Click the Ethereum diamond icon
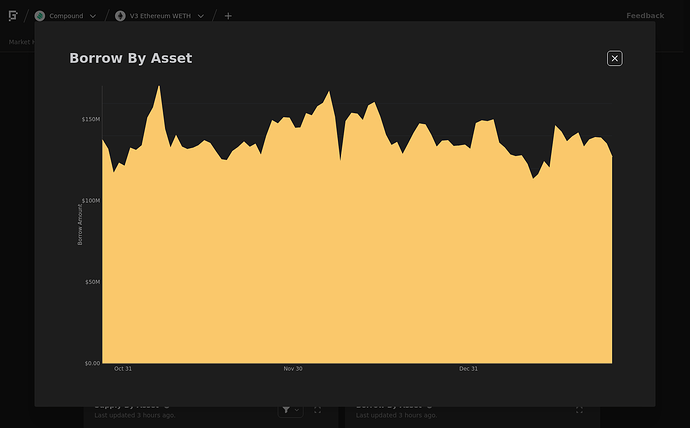This screenshot has width=690, height=428. tap(120, 16)
